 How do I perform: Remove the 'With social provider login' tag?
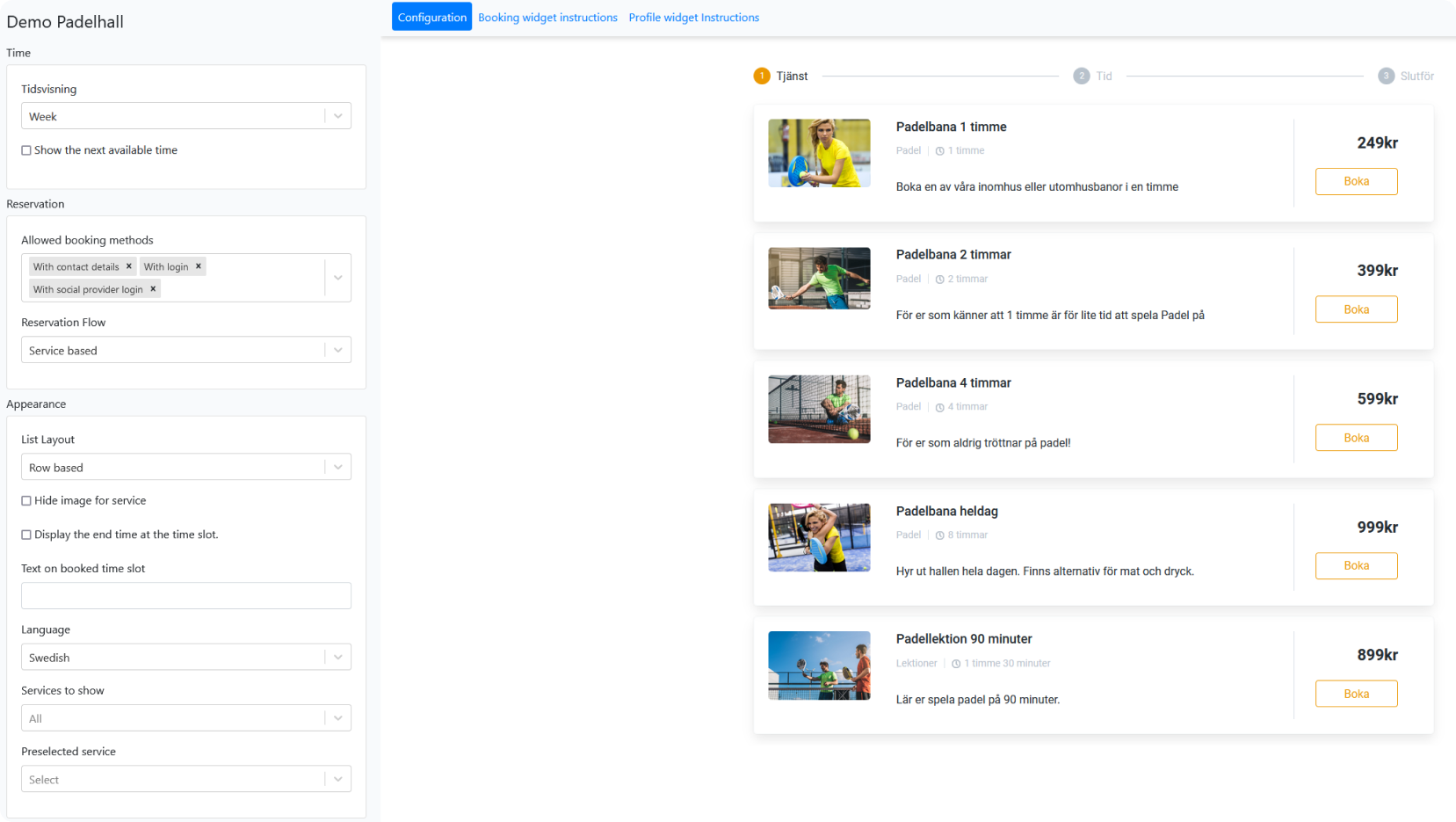153,289
